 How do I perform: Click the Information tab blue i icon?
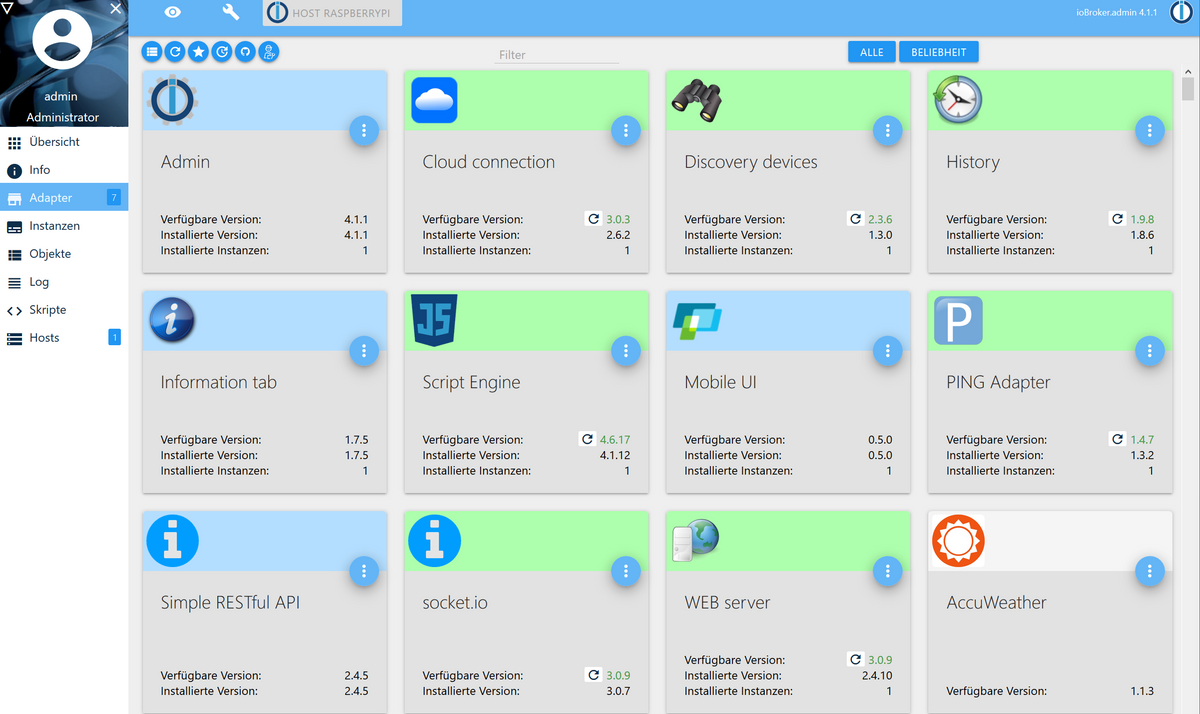[x=172, y=320]
